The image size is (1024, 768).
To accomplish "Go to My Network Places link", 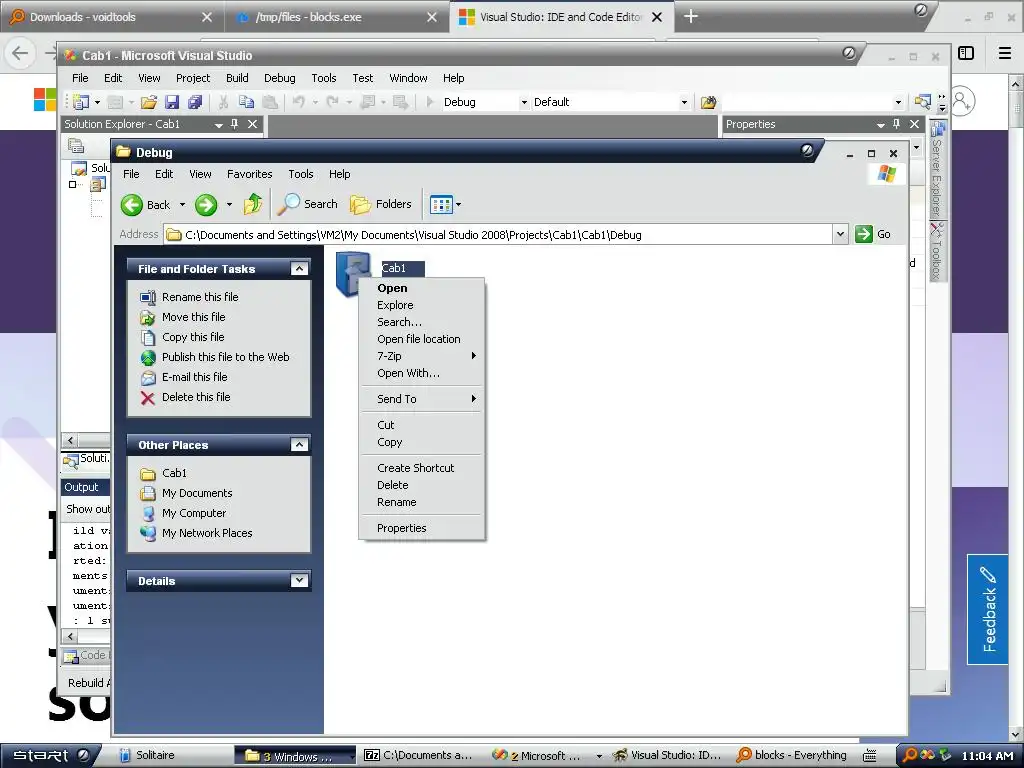I will [x=207, y=533].
